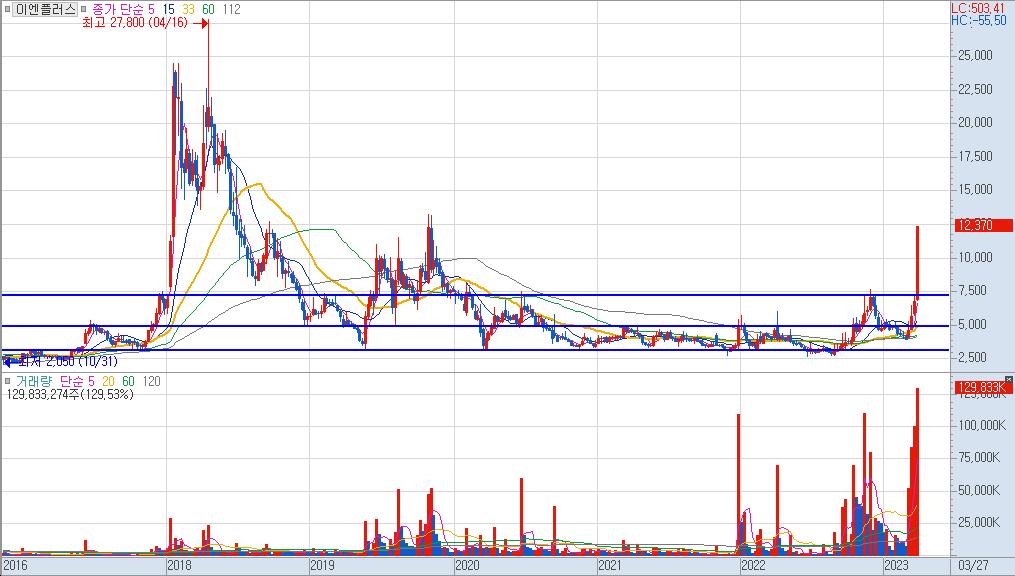
Task: Click the 100,000K volume axis label
Action: (x=982, y=425)
